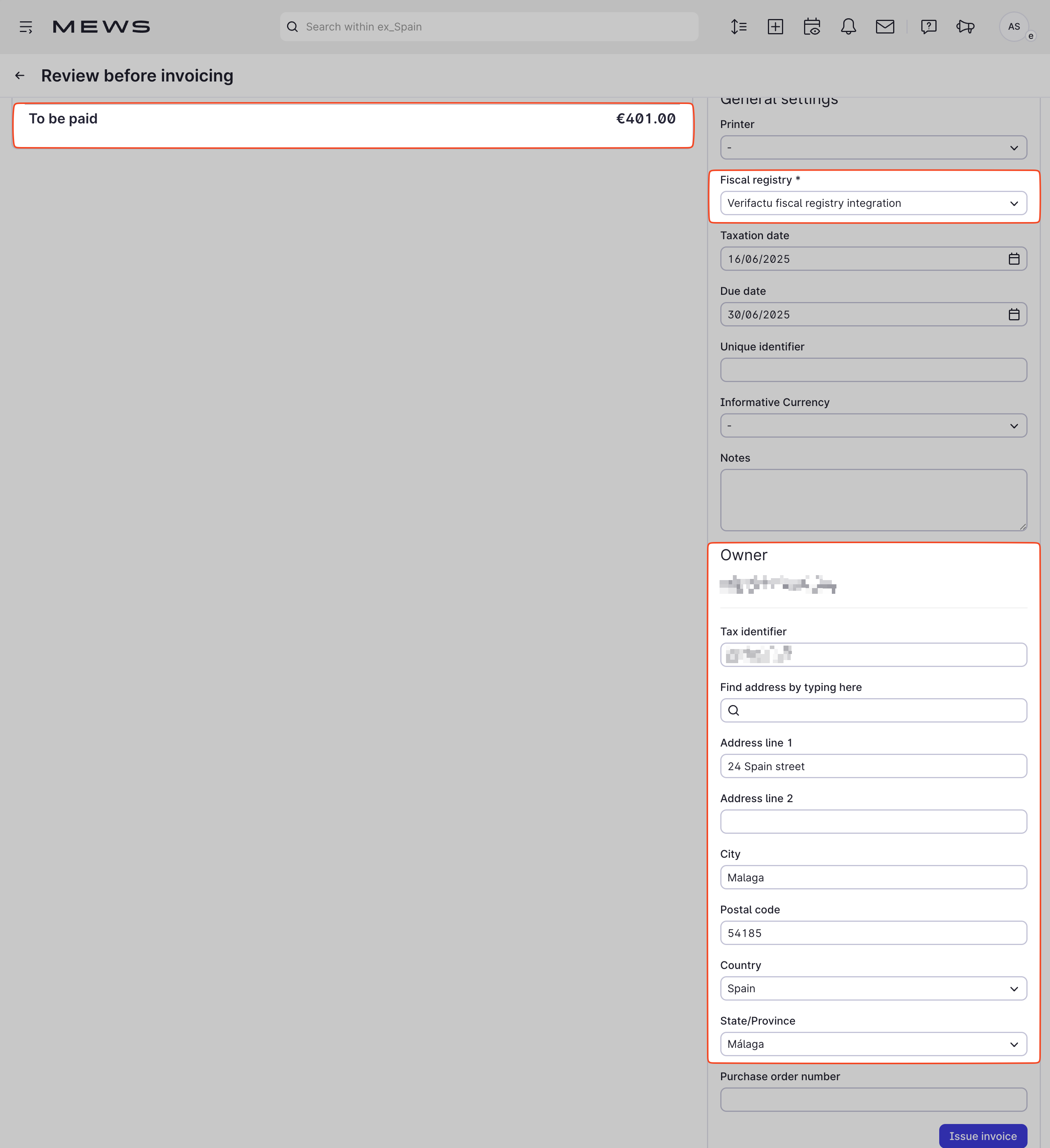The height and width of the screenshot is (1148, 1050).
Task: Open the Due date calendar picker icon
Action: [x=1014, y=314]
